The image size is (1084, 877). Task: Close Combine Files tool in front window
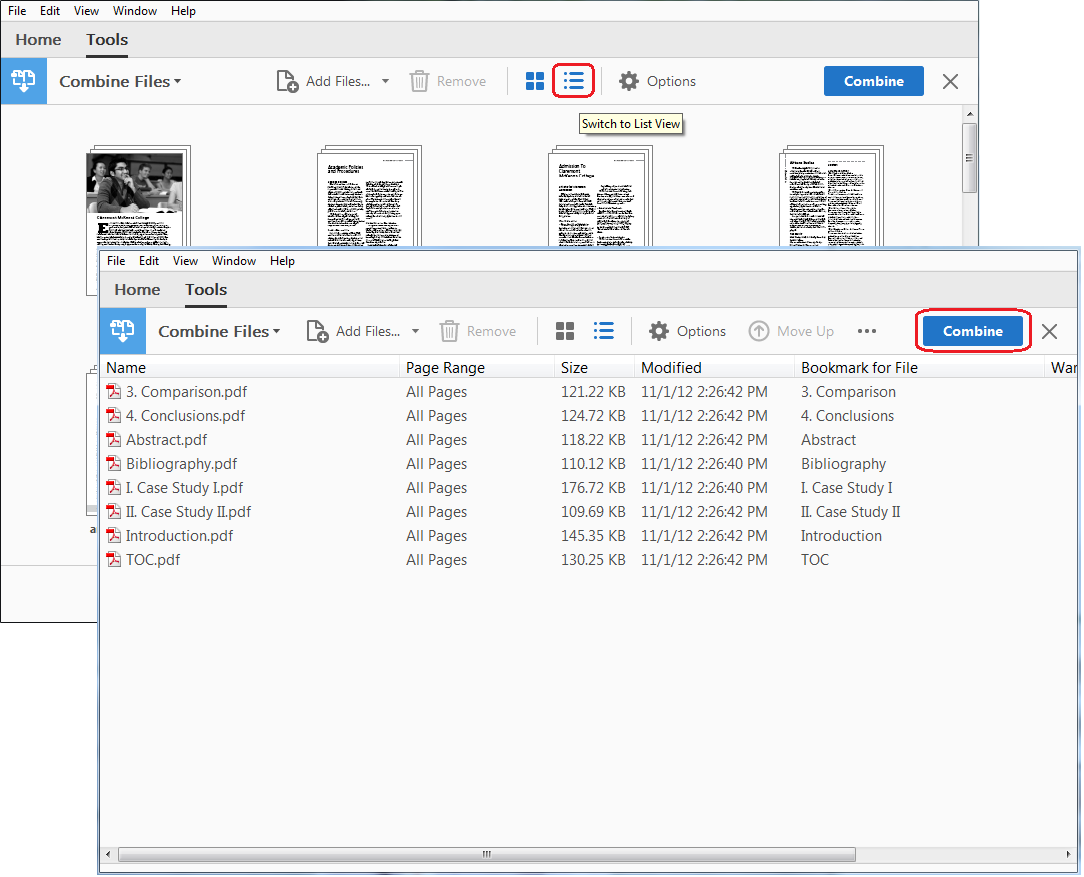[x=1049, y=332]
